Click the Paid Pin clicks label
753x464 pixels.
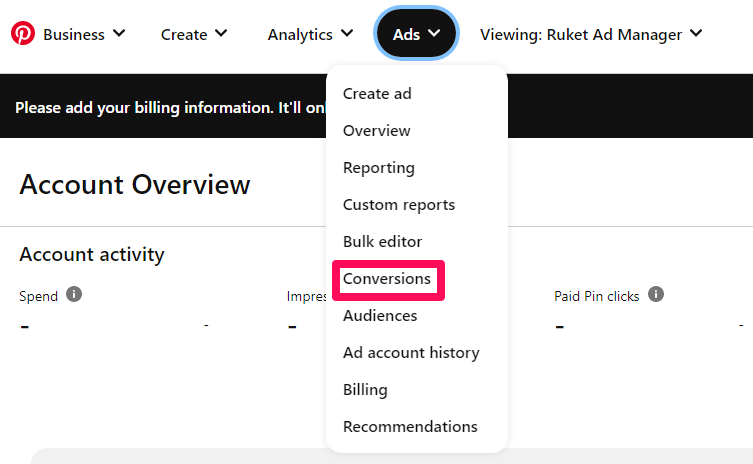pyautogui.click(x=596, y=296)
